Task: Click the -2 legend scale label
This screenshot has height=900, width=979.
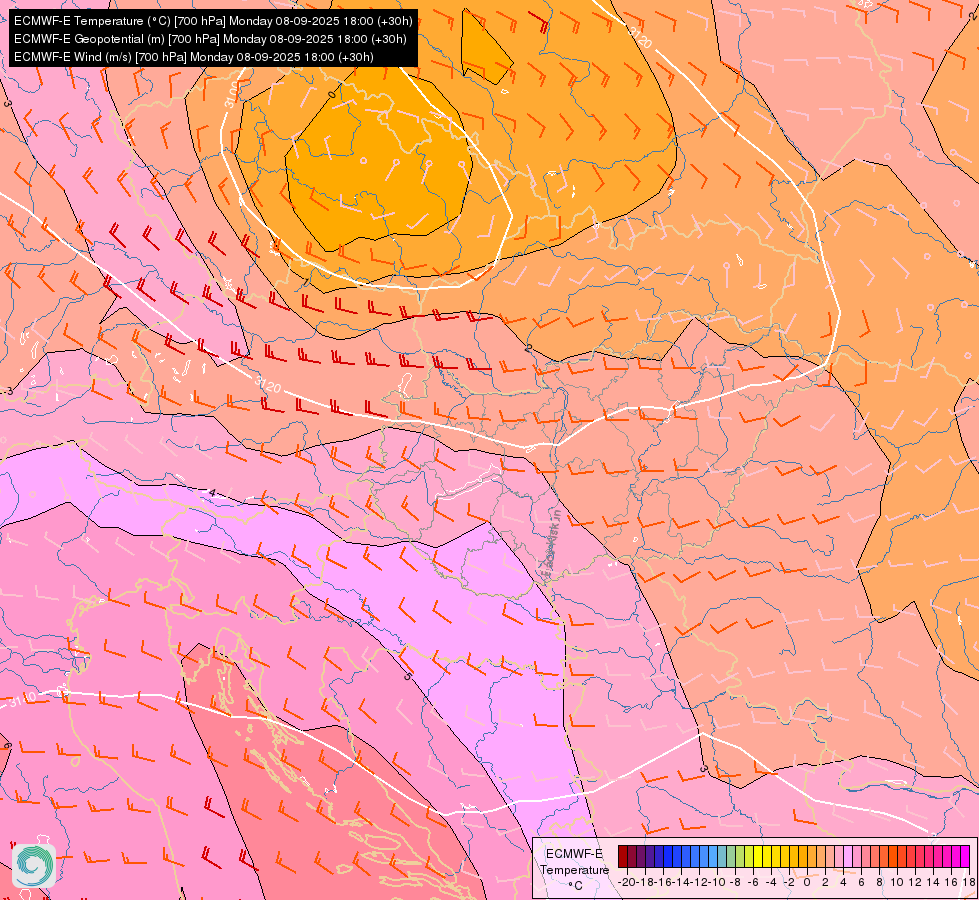Action: [789, 882]
